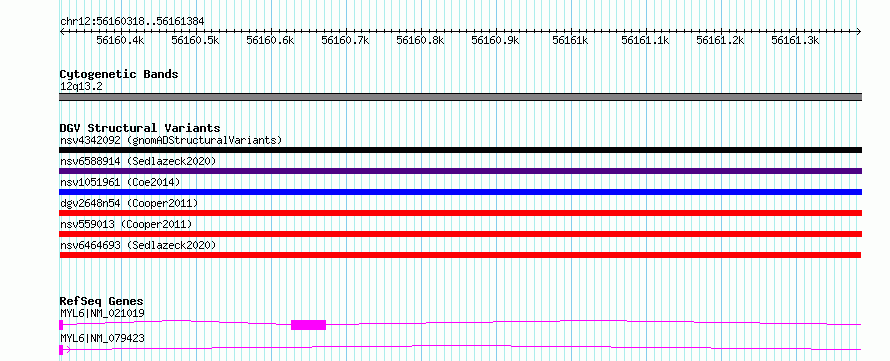
Task: Click the gray 12q13.2 cytogenetic band bar
Action: tap(461, 97)
